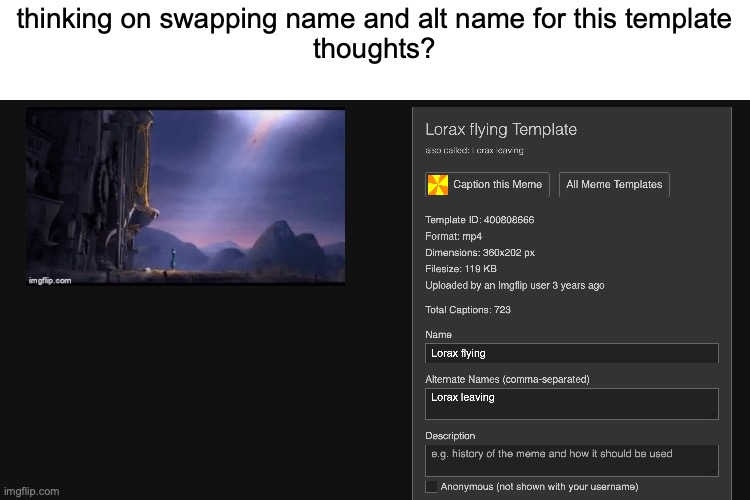Click the Uploaded by an Imgflip user text

(515, 285)
